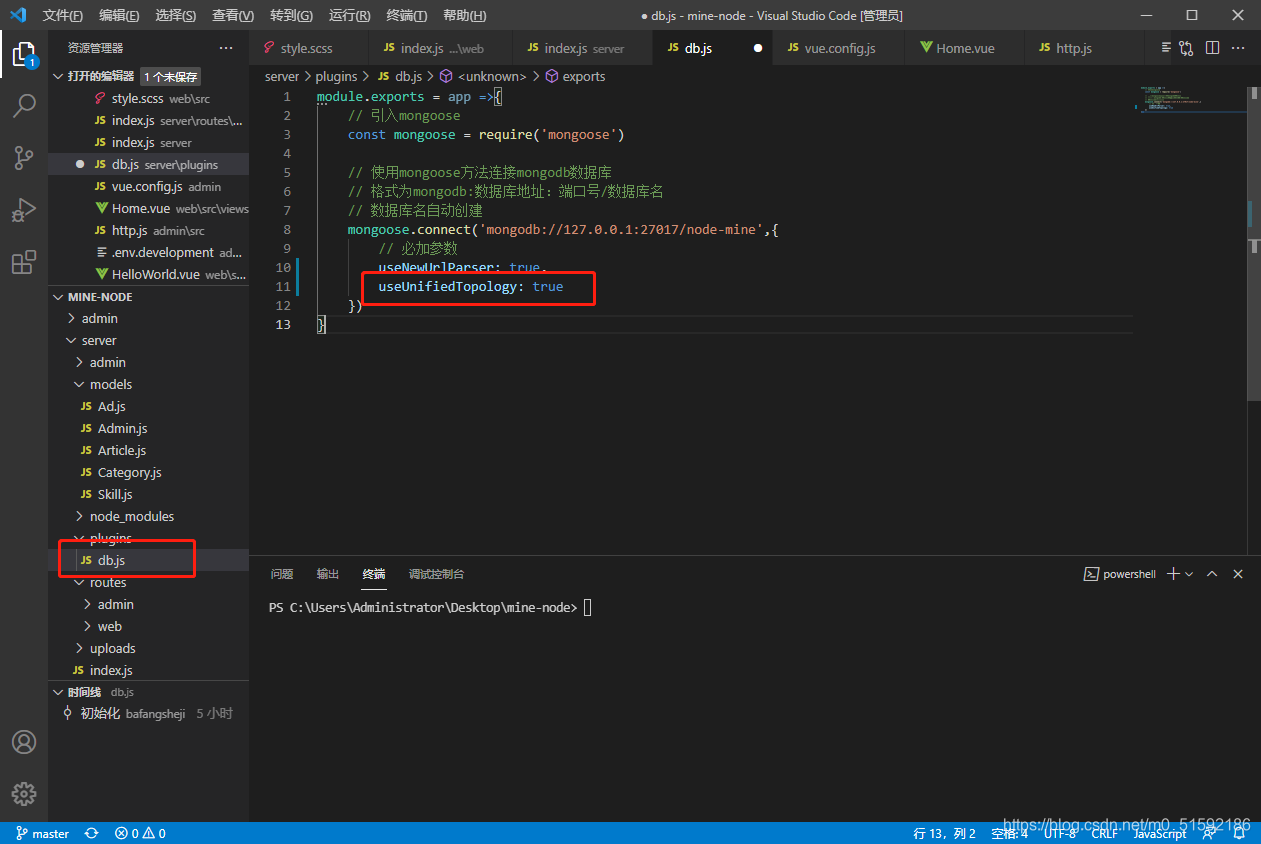The width and height of the screenshot is (1261, 844).
Task: Click the JavaScript language mode button
Action: [1159, 833]
